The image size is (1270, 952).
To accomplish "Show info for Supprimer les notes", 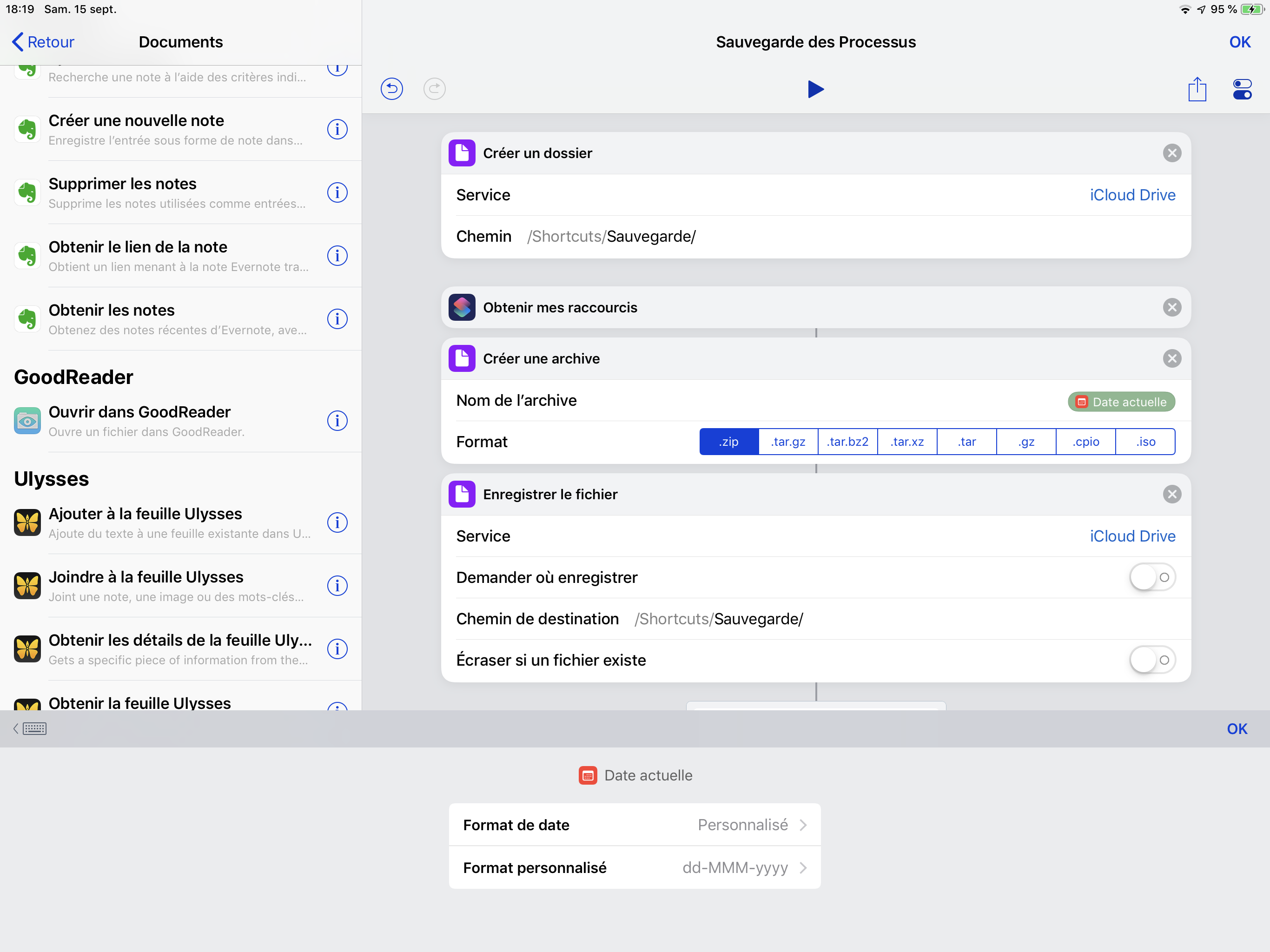I will tap(337, 192).
